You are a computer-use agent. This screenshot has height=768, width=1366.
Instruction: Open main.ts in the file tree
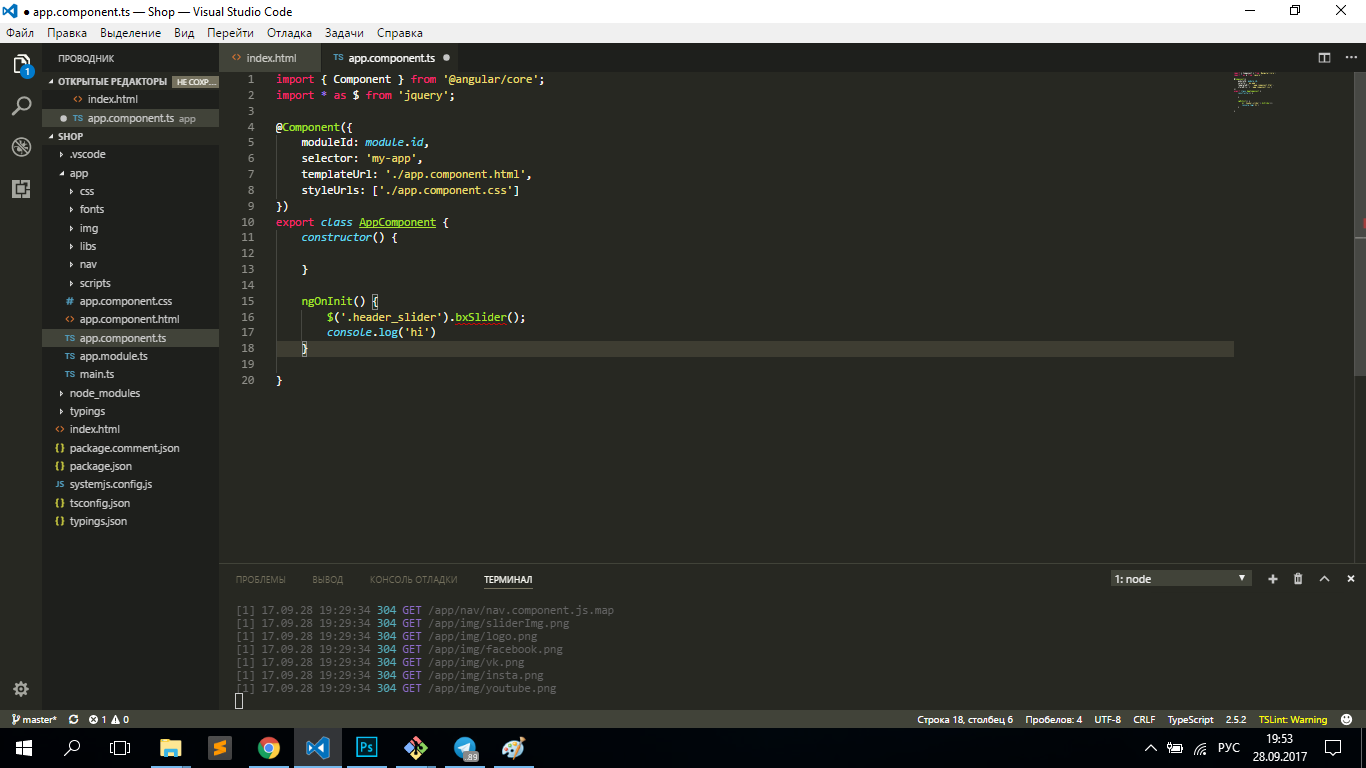coord(130,374)
